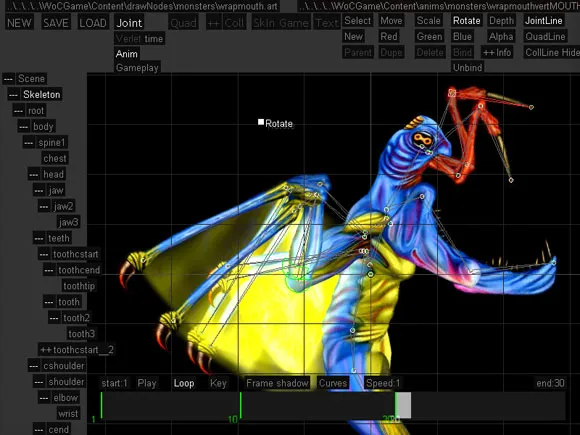Image resolution: width=580 pixels, height=435 pixels.
Task: Activate the Depth tool
Action: pyautogui.click(x=501, y=21)
